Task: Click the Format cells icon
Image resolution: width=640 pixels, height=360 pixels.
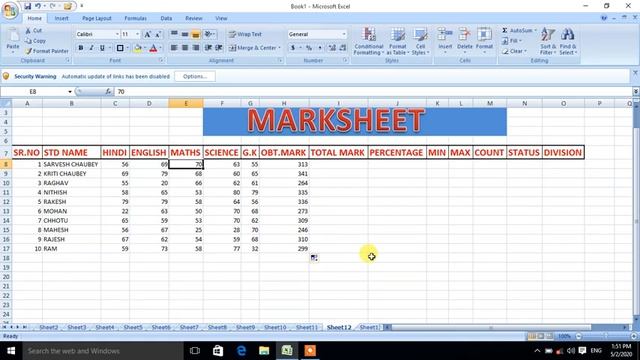Action: 484,35
